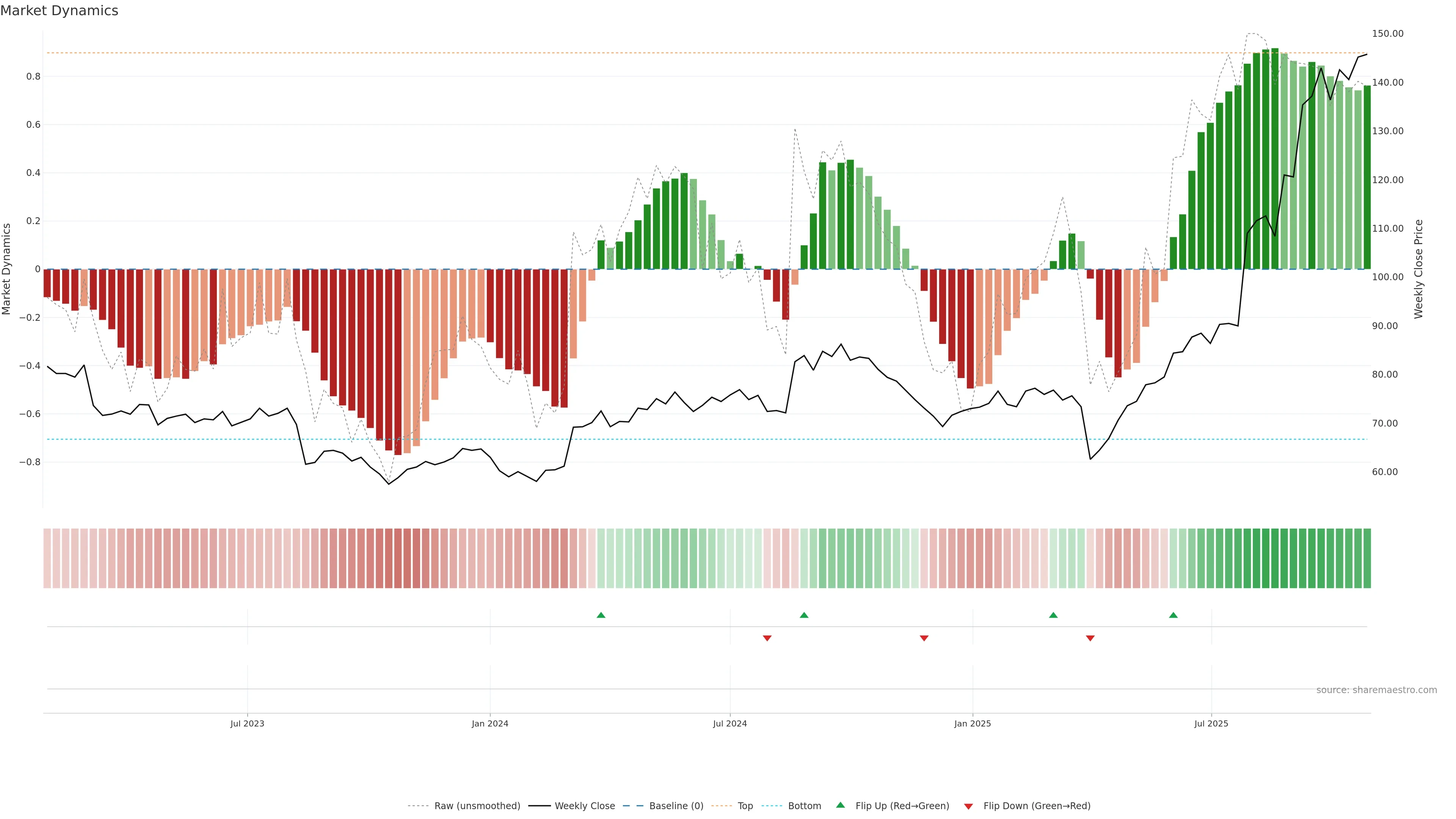Viewport: 1456px width, 819px height.
Task: Click the last green flip-up marker before Jul 2025
Action: (x=1174, y=615)
